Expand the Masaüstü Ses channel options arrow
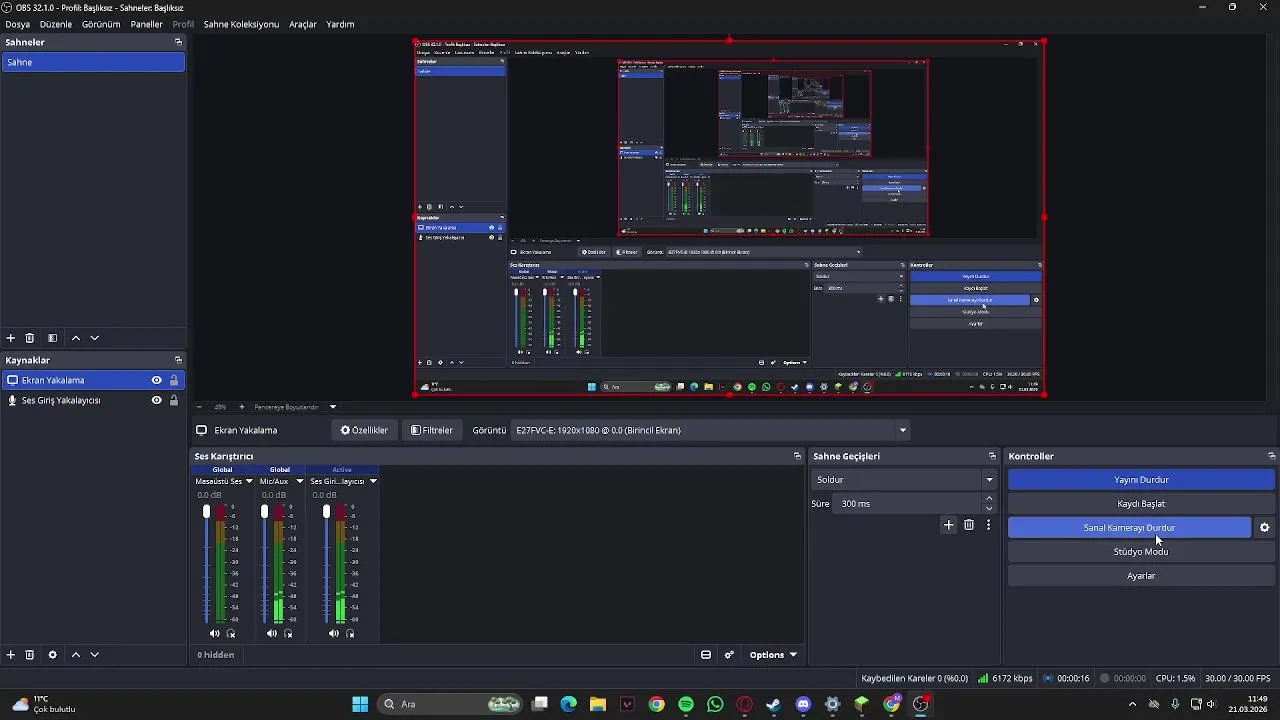The width and height of the screenshot is (1280, 720). pos(249,481)
